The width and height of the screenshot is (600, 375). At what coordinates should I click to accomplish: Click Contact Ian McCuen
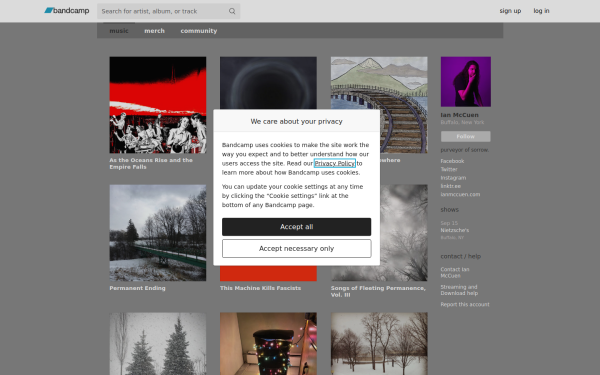(455, 272)
